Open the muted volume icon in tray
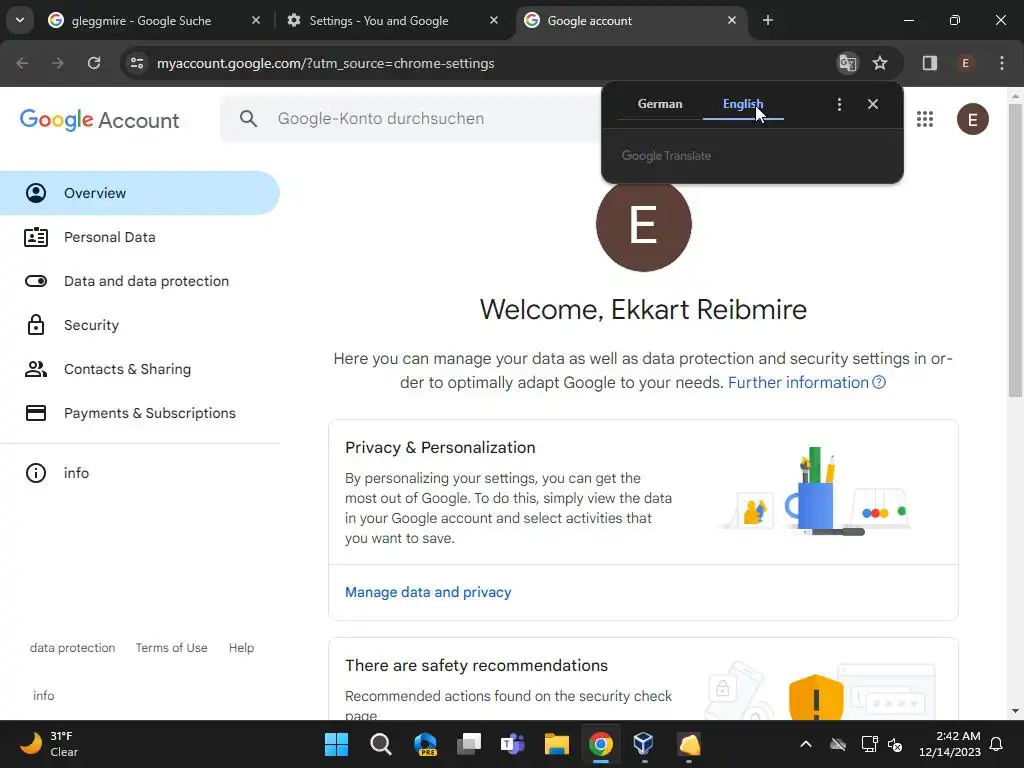Image resolution: width=1024 pixels, height=768 pixels. (x=895, y=744)
